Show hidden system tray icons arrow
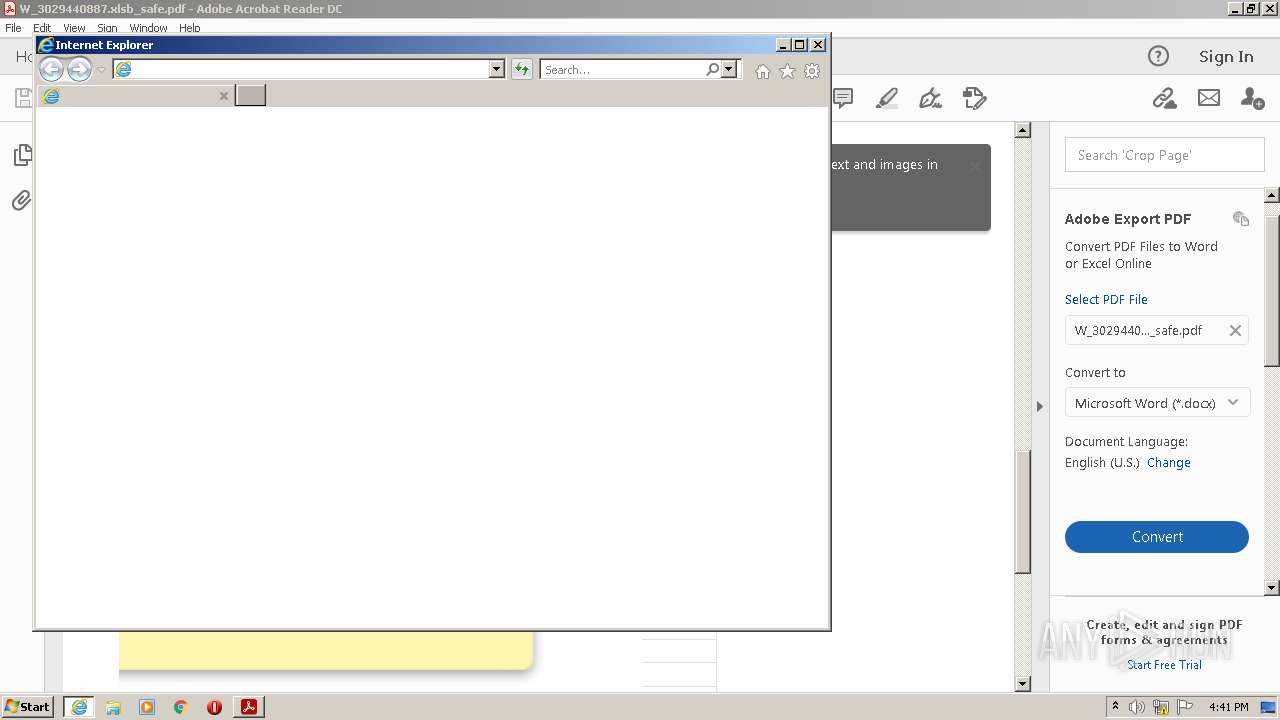The height and width of the screenshot is (720, 1280). 1115,707
